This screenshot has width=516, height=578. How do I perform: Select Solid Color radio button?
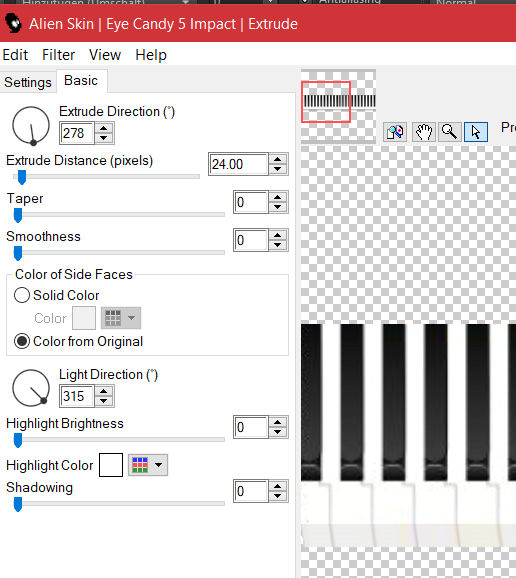[22, 295]
